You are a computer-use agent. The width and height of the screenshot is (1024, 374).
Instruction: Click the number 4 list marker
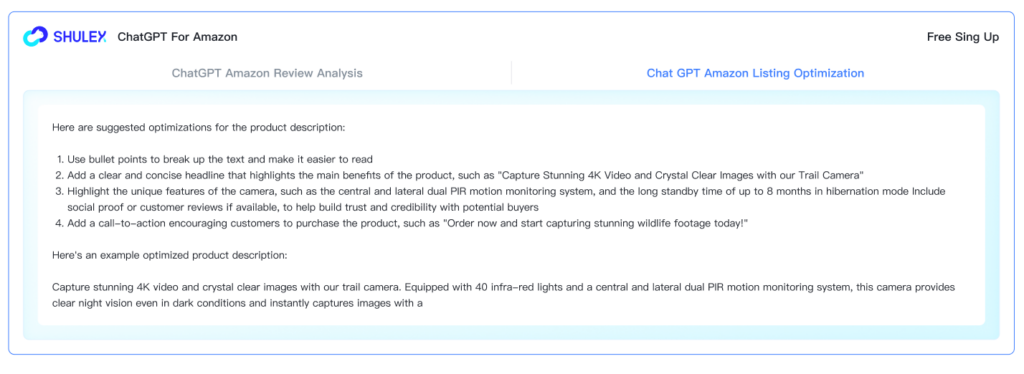(59, 224)
